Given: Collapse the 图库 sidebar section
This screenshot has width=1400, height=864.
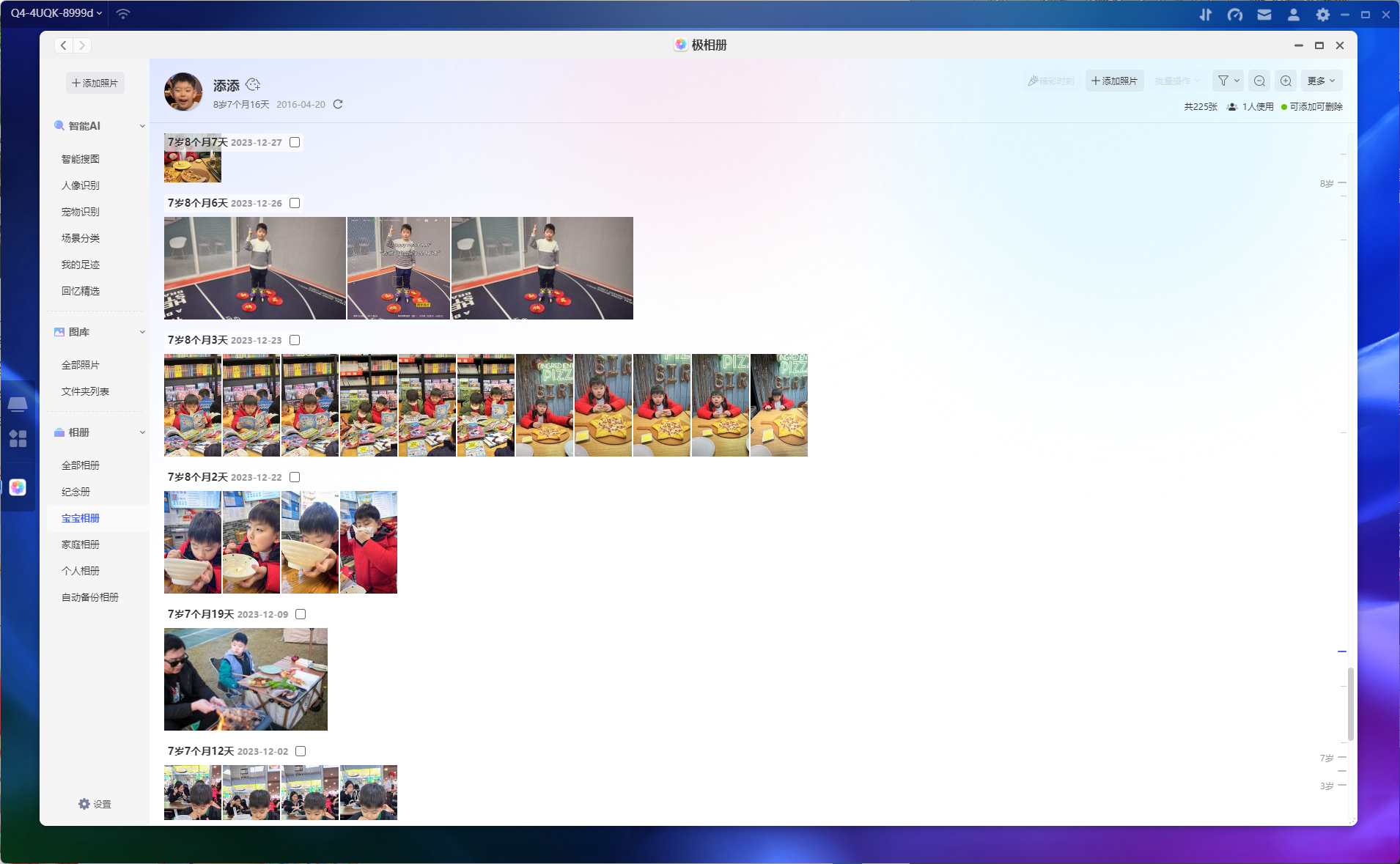Looking at the screenshot, I should tap(142, 332).
